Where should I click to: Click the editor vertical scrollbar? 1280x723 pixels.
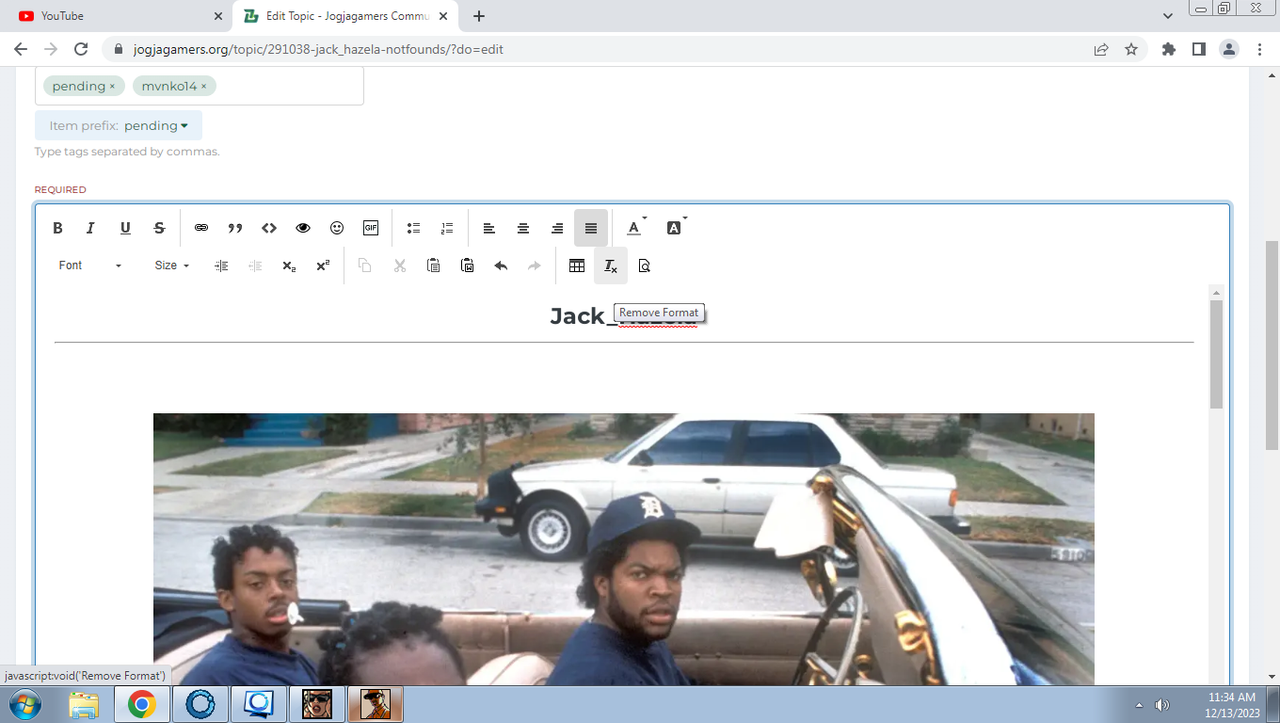pos(1216,354)
